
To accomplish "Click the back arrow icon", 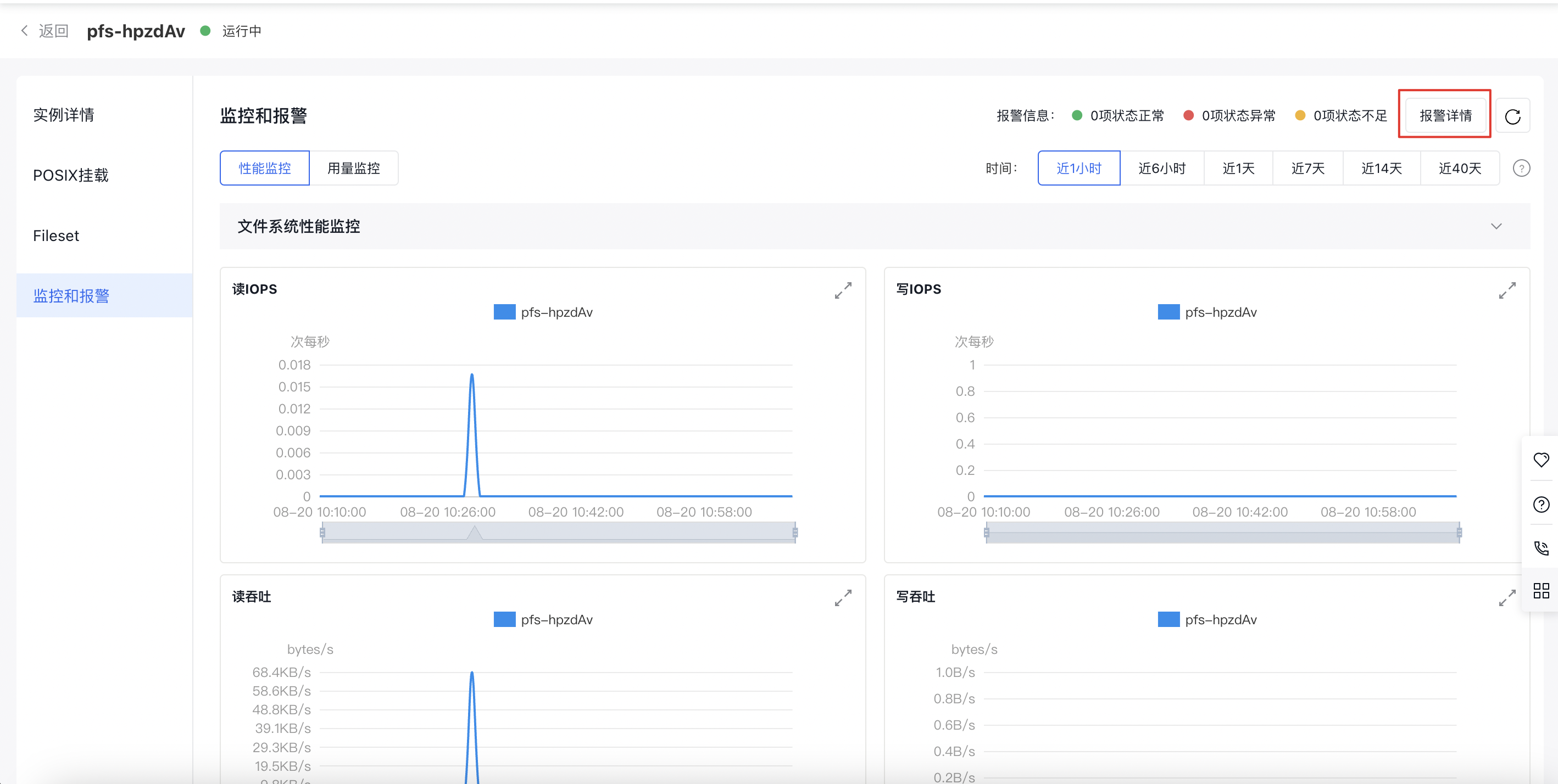I will tap(24, 30).
